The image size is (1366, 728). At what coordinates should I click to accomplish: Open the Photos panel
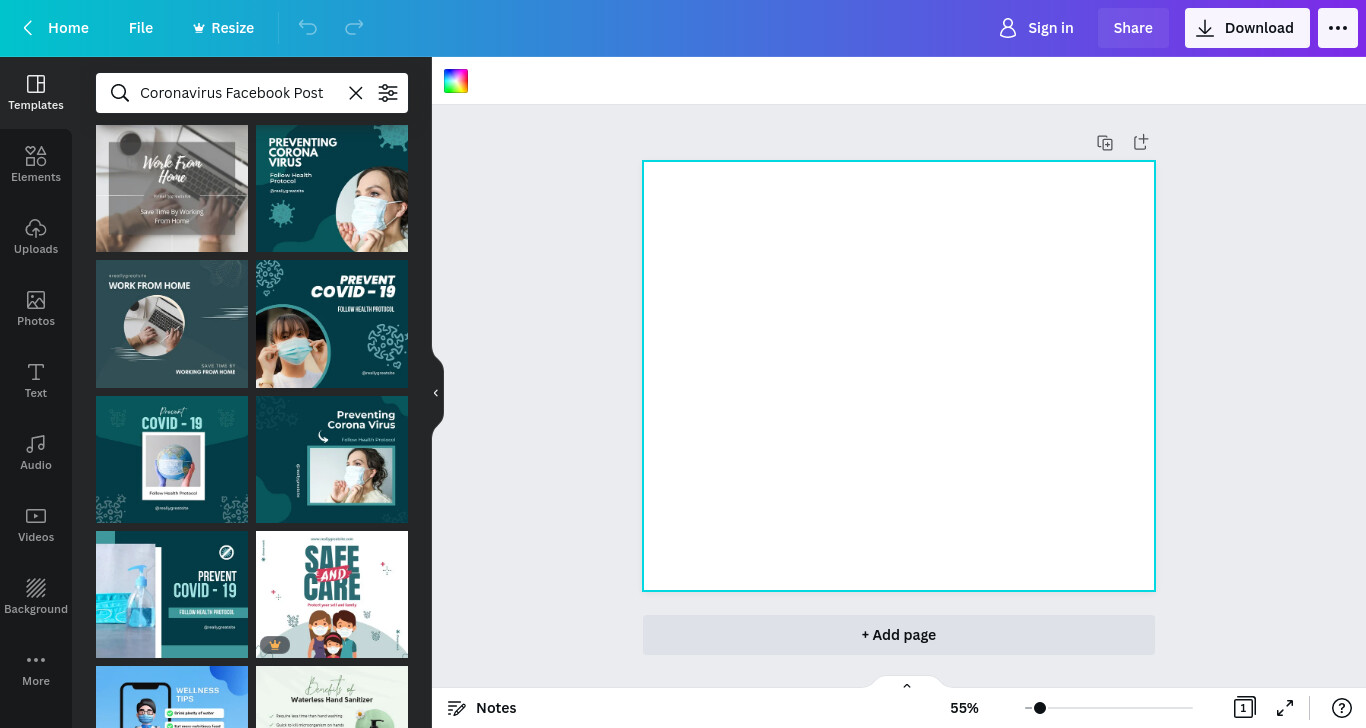tap(36, 309)
